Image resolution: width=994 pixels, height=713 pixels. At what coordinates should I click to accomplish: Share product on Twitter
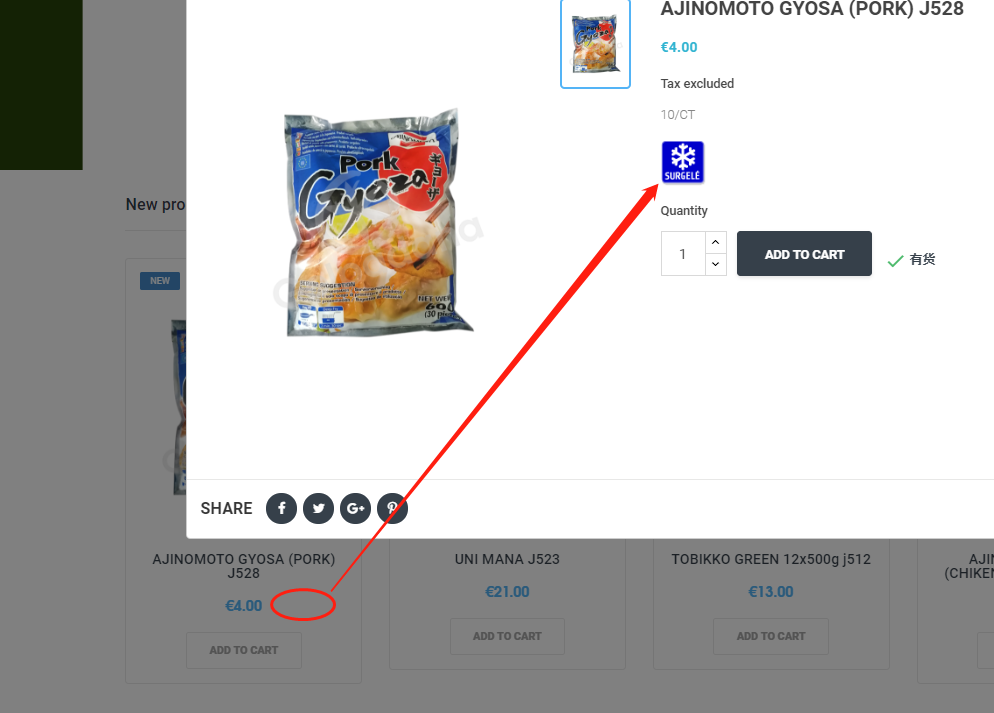(x=318, y=508)
